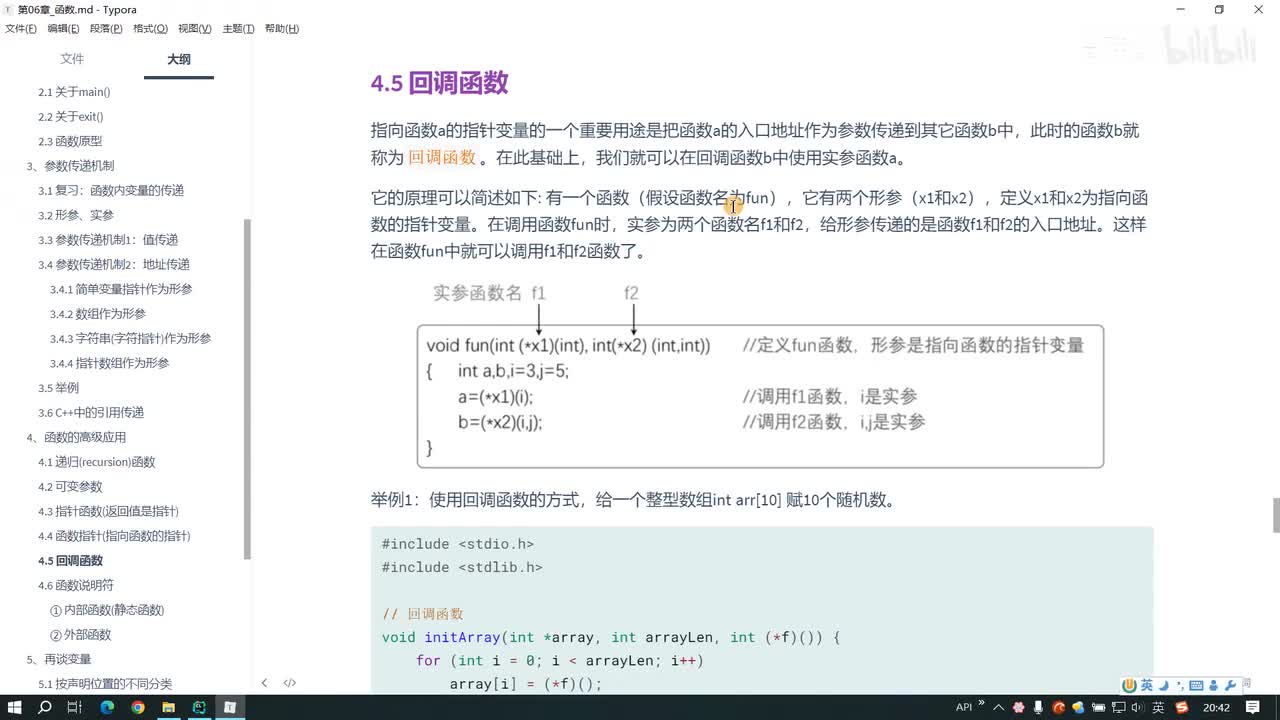Jump to outline heading 3.5 举例
The height and width of the screenshot is (720, 1280).
(x=58, y=388)
